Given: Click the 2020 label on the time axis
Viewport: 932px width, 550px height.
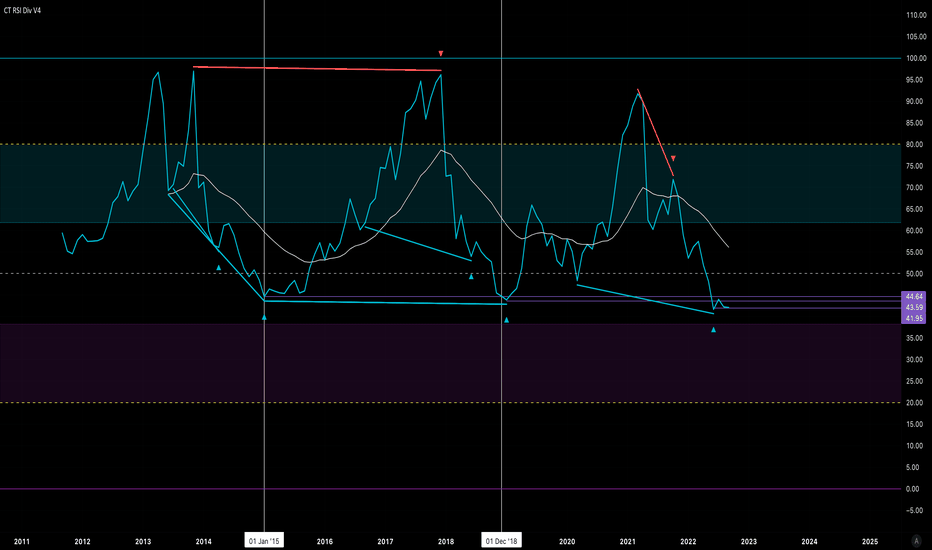Looking at the screenshot, I should pos(567,541).
